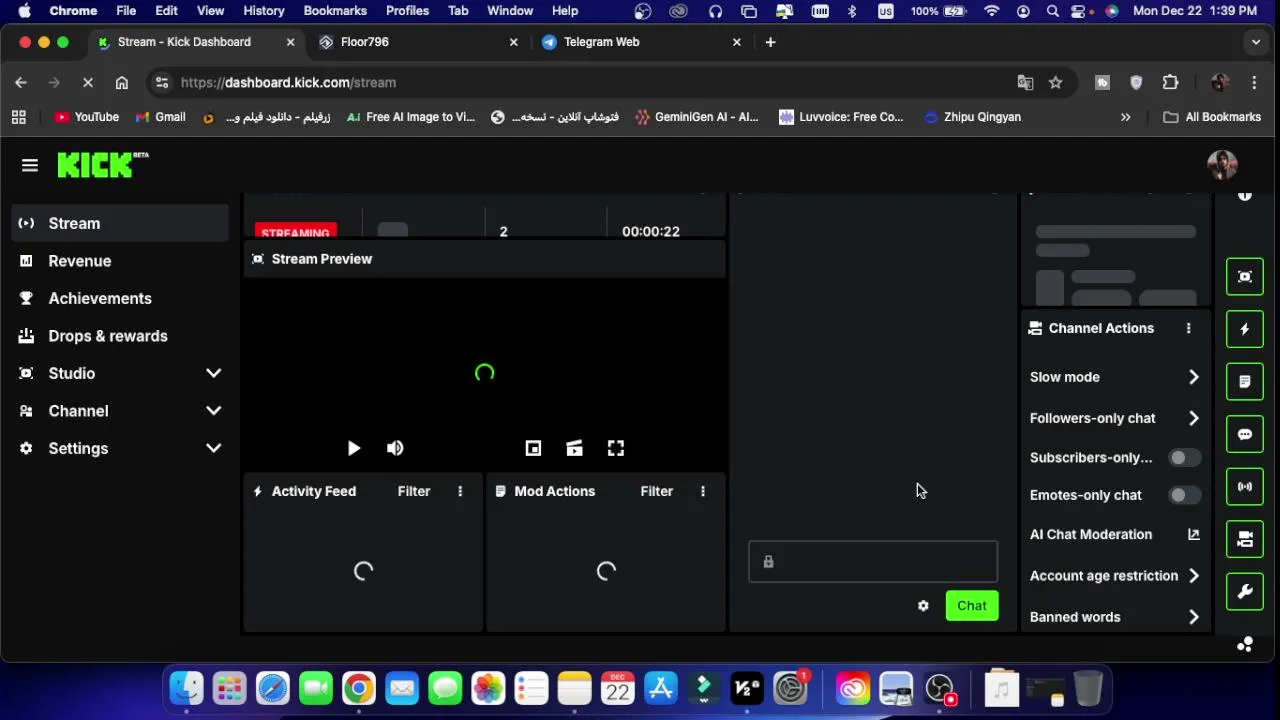The width and height of the screenshot is (1280, 720).
Task: Open Channel Actions three-dot options
Action: 1188,328
